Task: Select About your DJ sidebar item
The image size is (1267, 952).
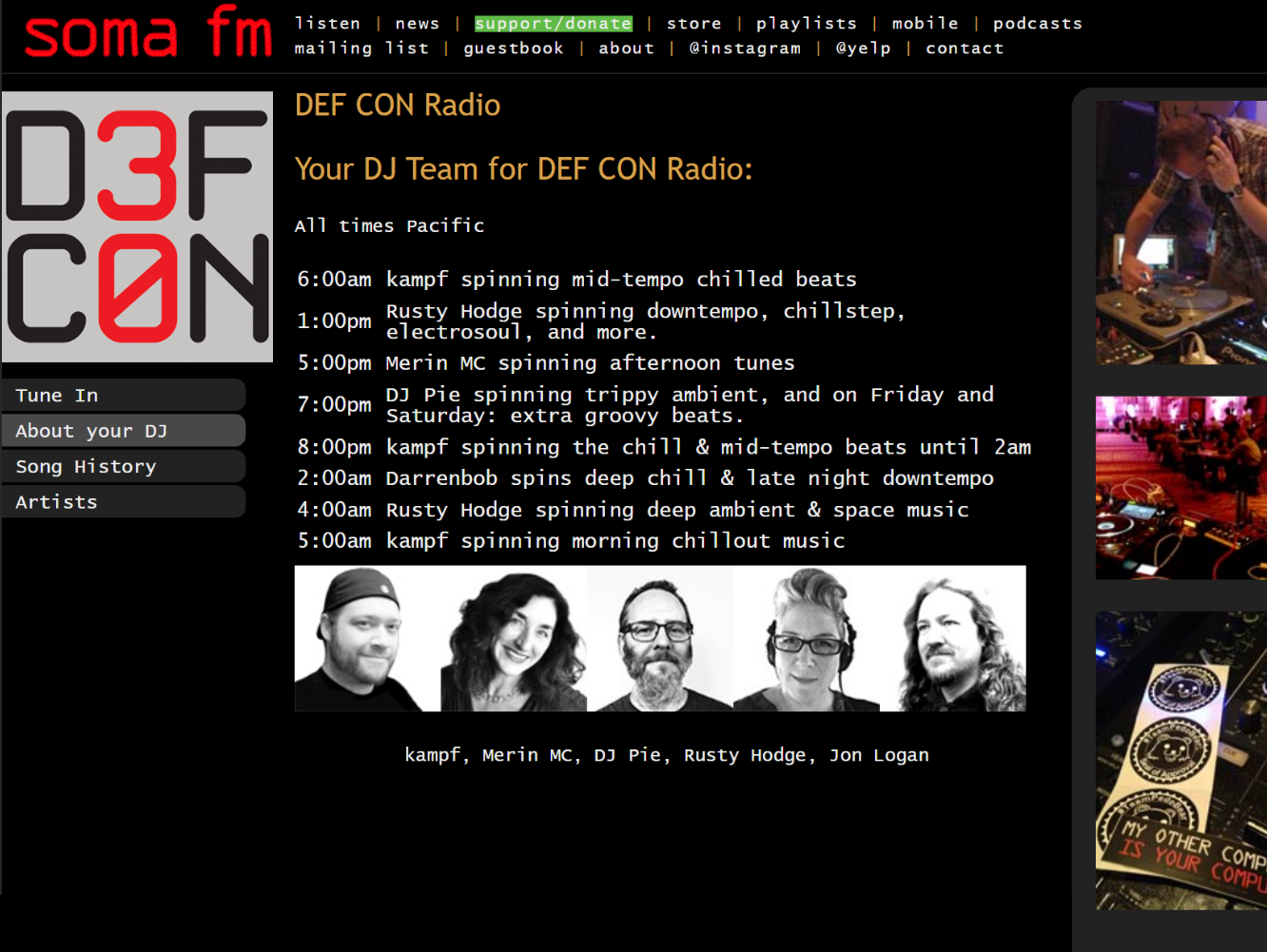Action: pos(124,430)
